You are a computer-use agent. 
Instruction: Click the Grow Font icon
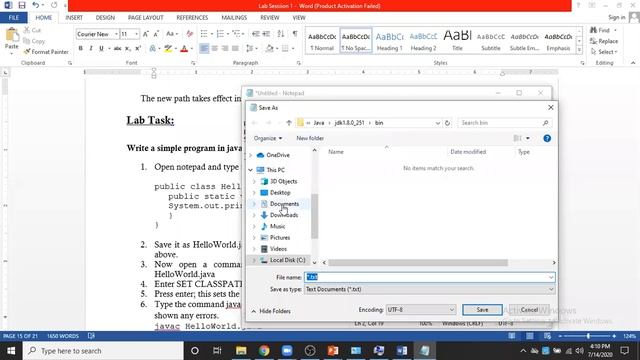(x=146, y=34)
